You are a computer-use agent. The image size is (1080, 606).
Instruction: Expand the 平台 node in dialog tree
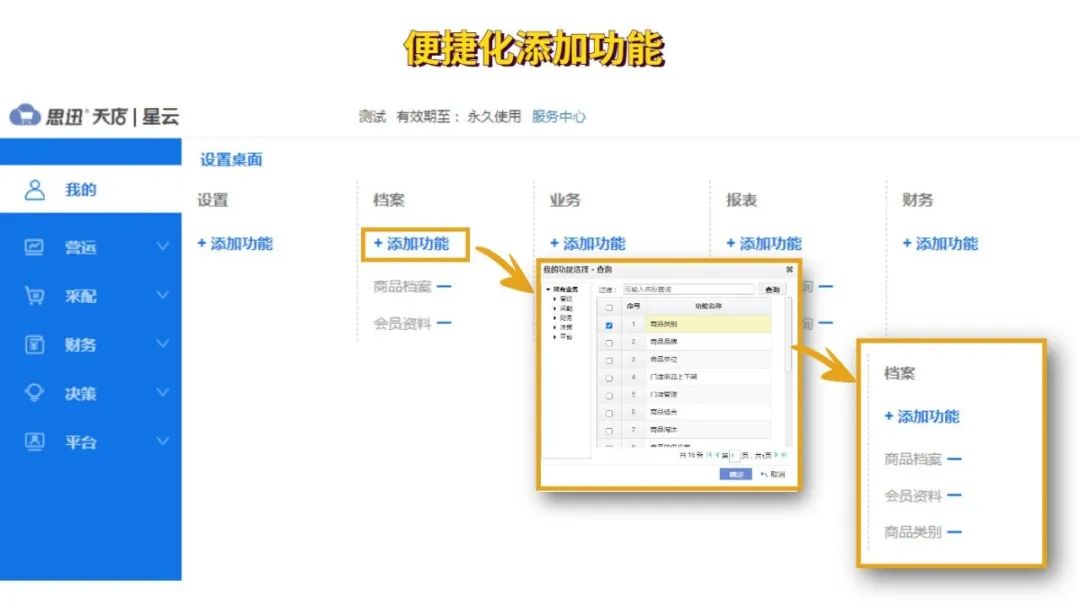(556, 337)
